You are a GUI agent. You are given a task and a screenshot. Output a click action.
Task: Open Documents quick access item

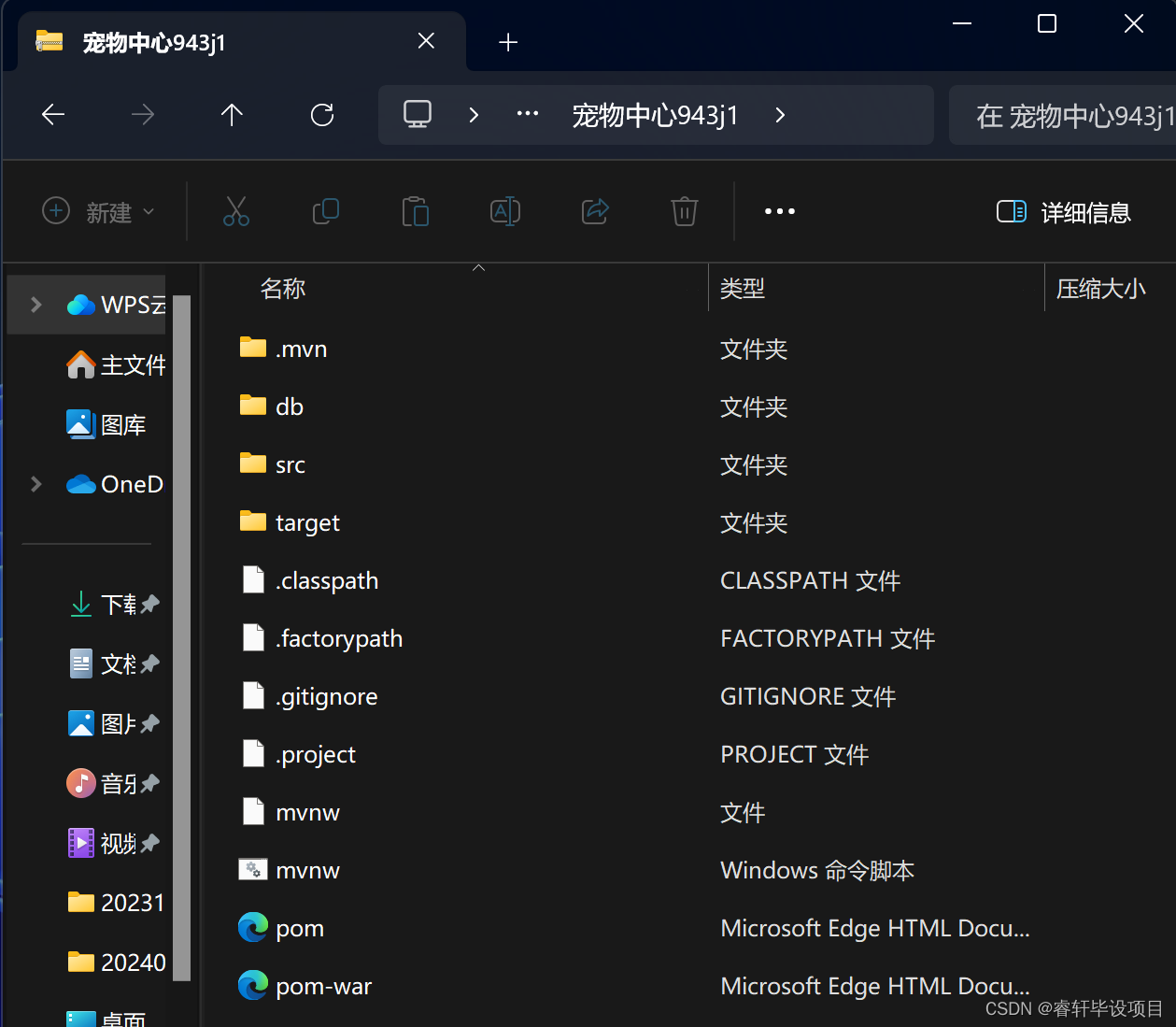(114, 663)
